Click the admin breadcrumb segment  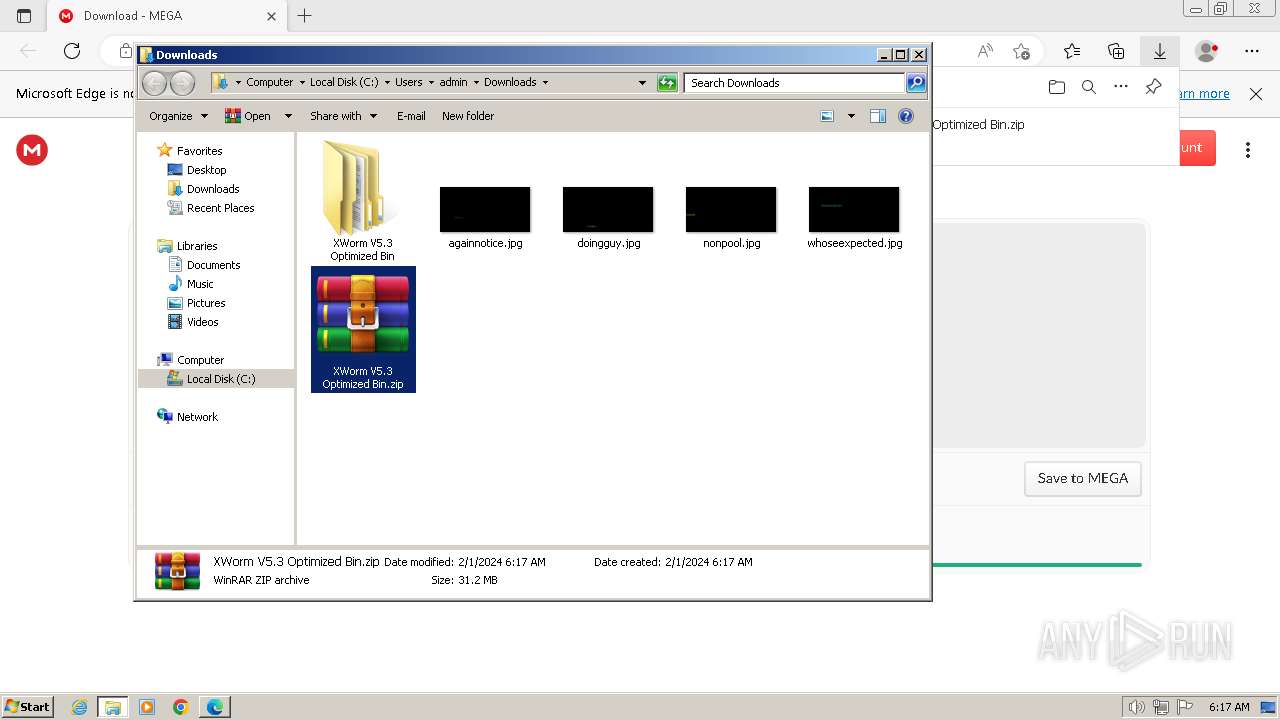pyautogui.click(x=453, y=83)
